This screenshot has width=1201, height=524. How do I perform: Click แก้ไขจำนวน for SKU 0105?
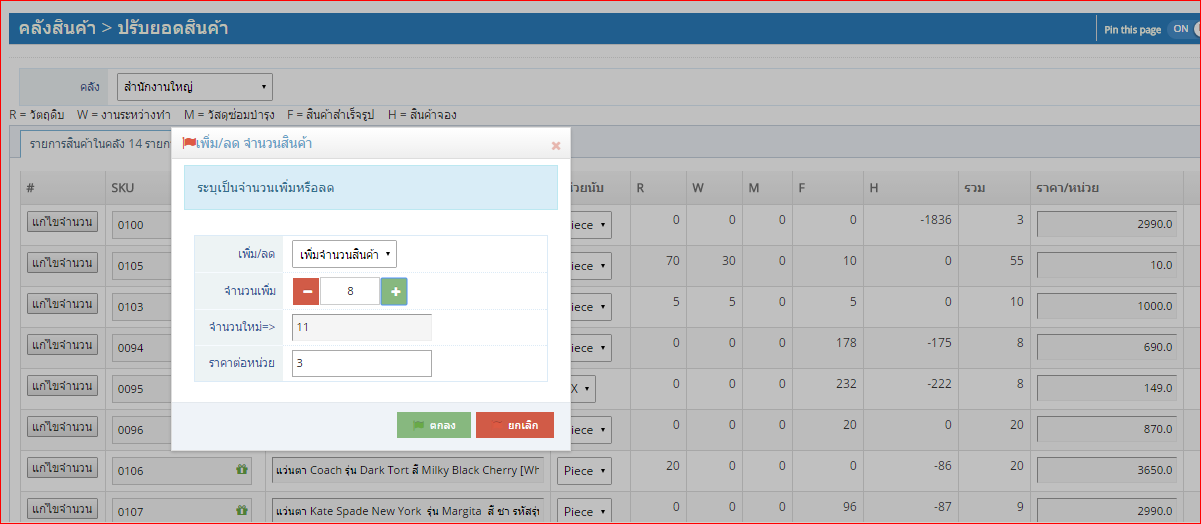63,263
